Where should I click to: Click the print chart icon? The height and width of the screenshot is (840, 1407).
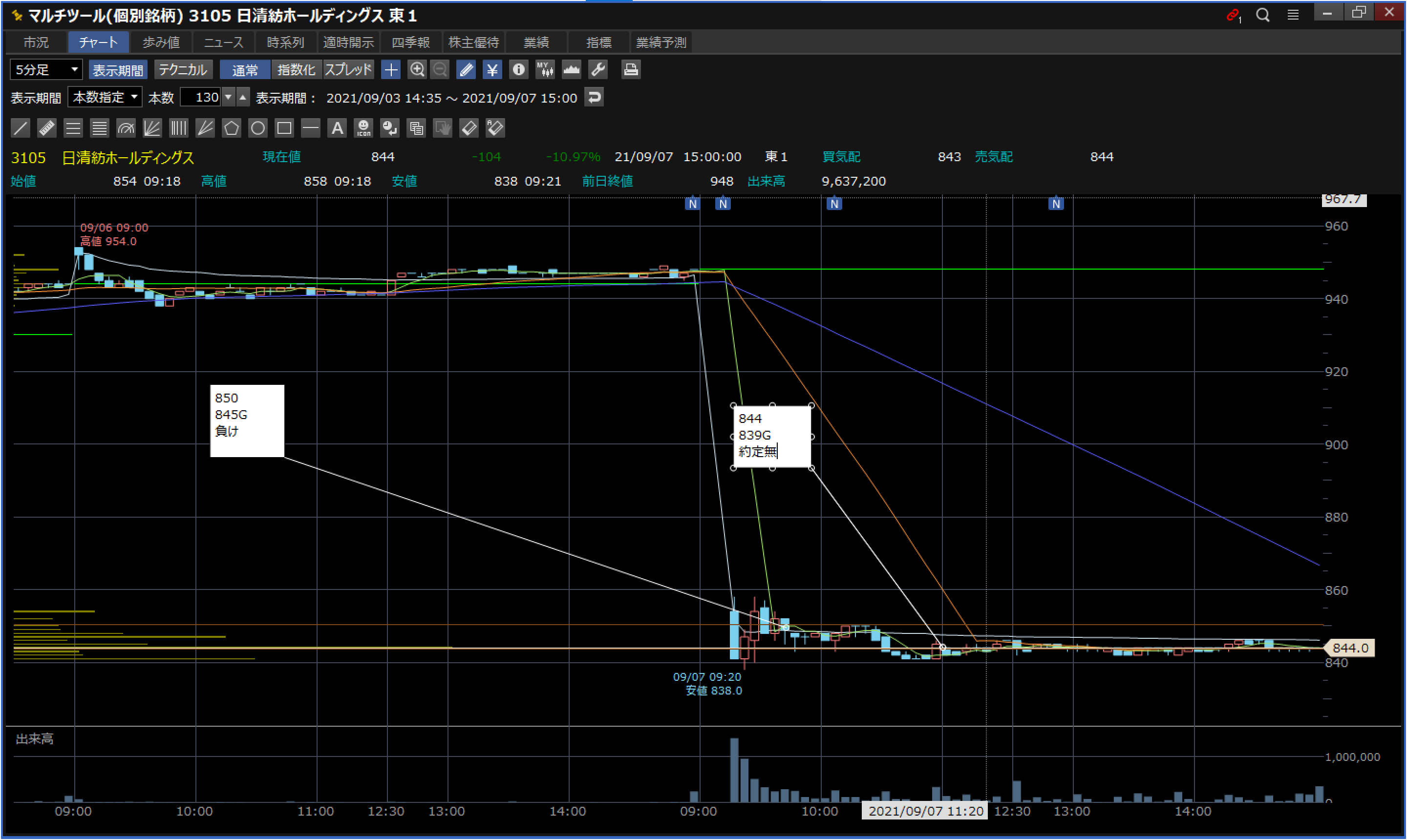pos(630,70)
